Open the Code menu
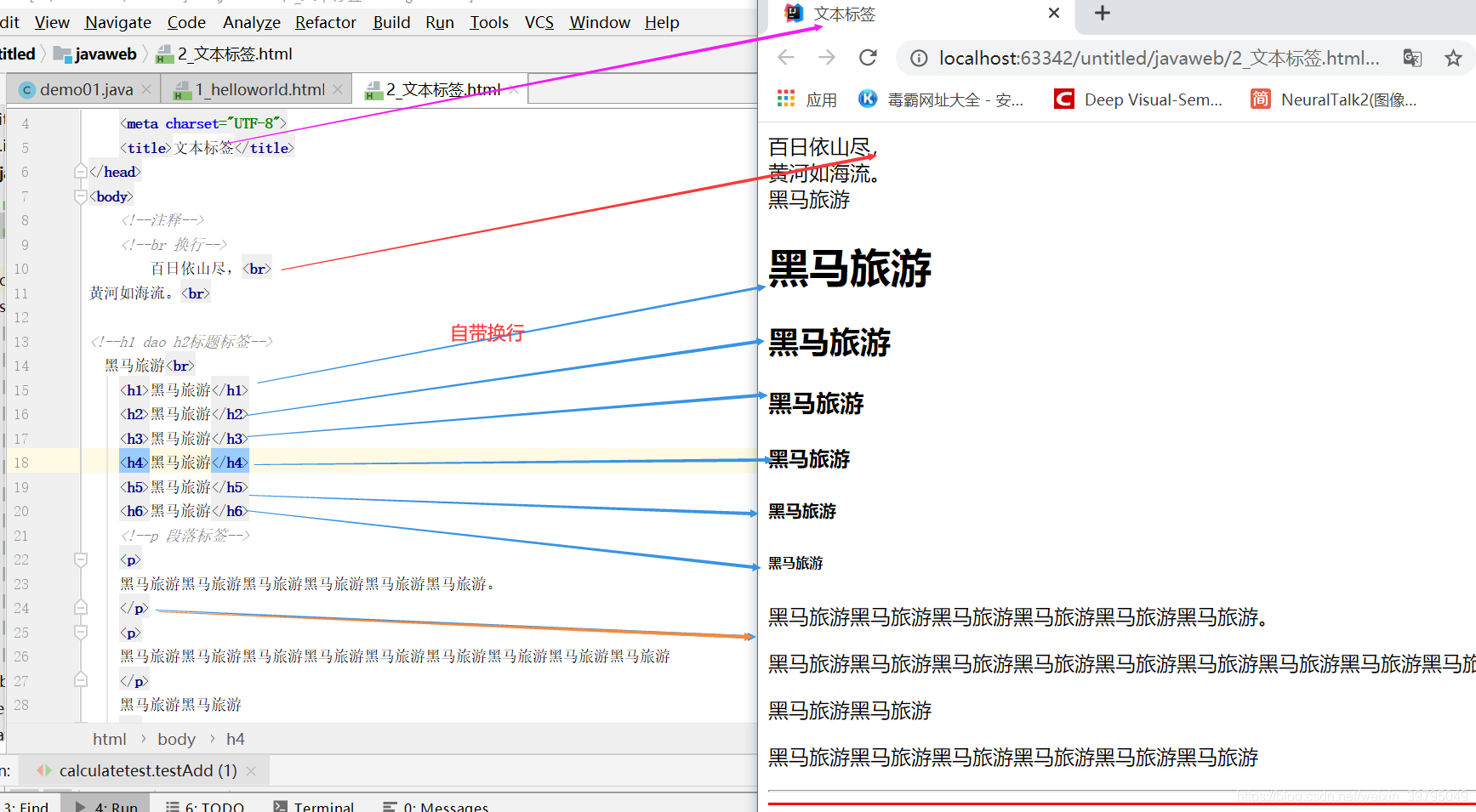The height and width of the screenshot is (812, 1476). click(x=186, y=22)
